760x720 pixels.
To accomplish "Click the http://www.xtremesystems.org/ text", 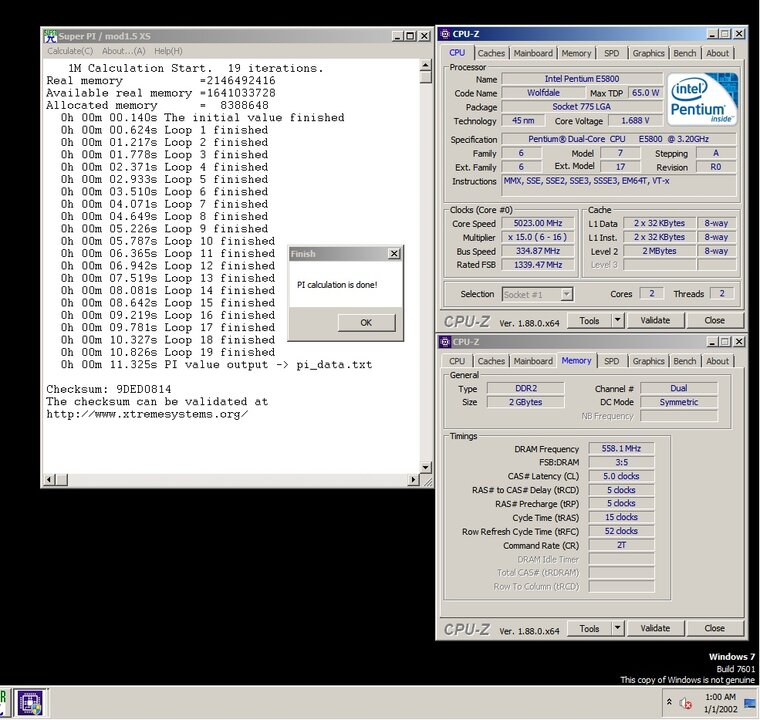I will point(147,415).
